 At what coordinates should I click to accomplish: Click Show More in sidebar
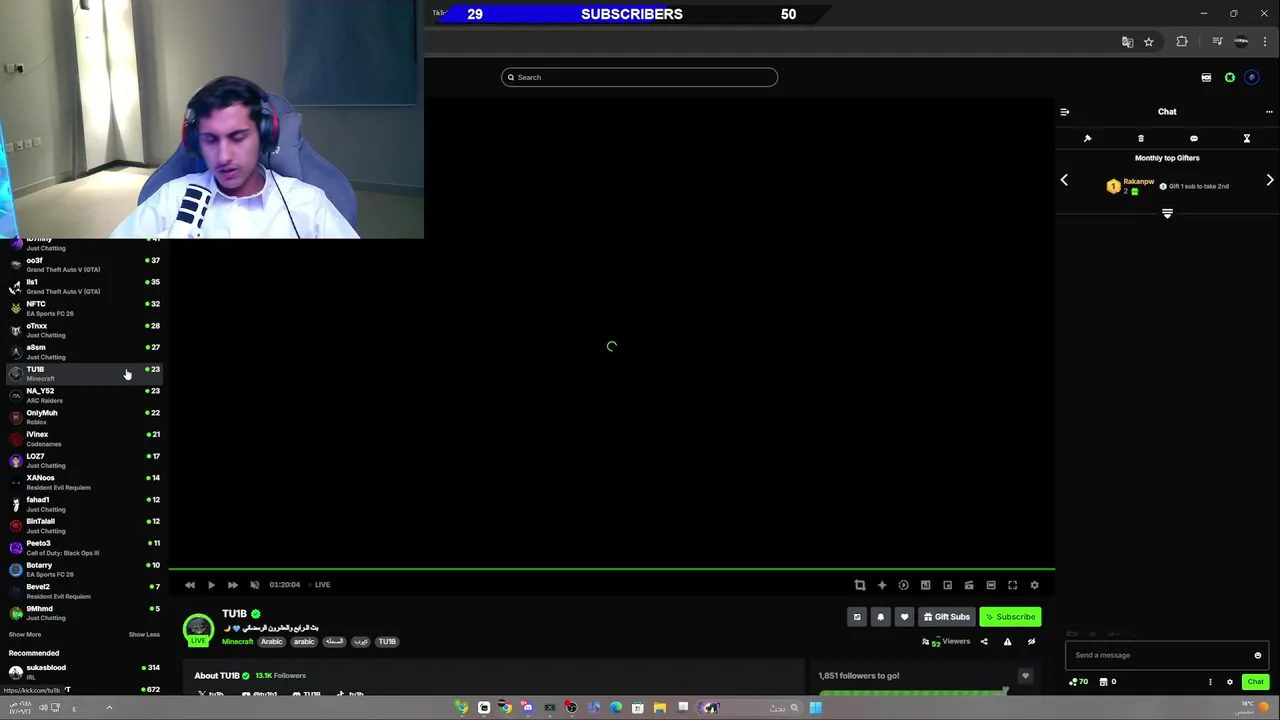coord(25,634)
